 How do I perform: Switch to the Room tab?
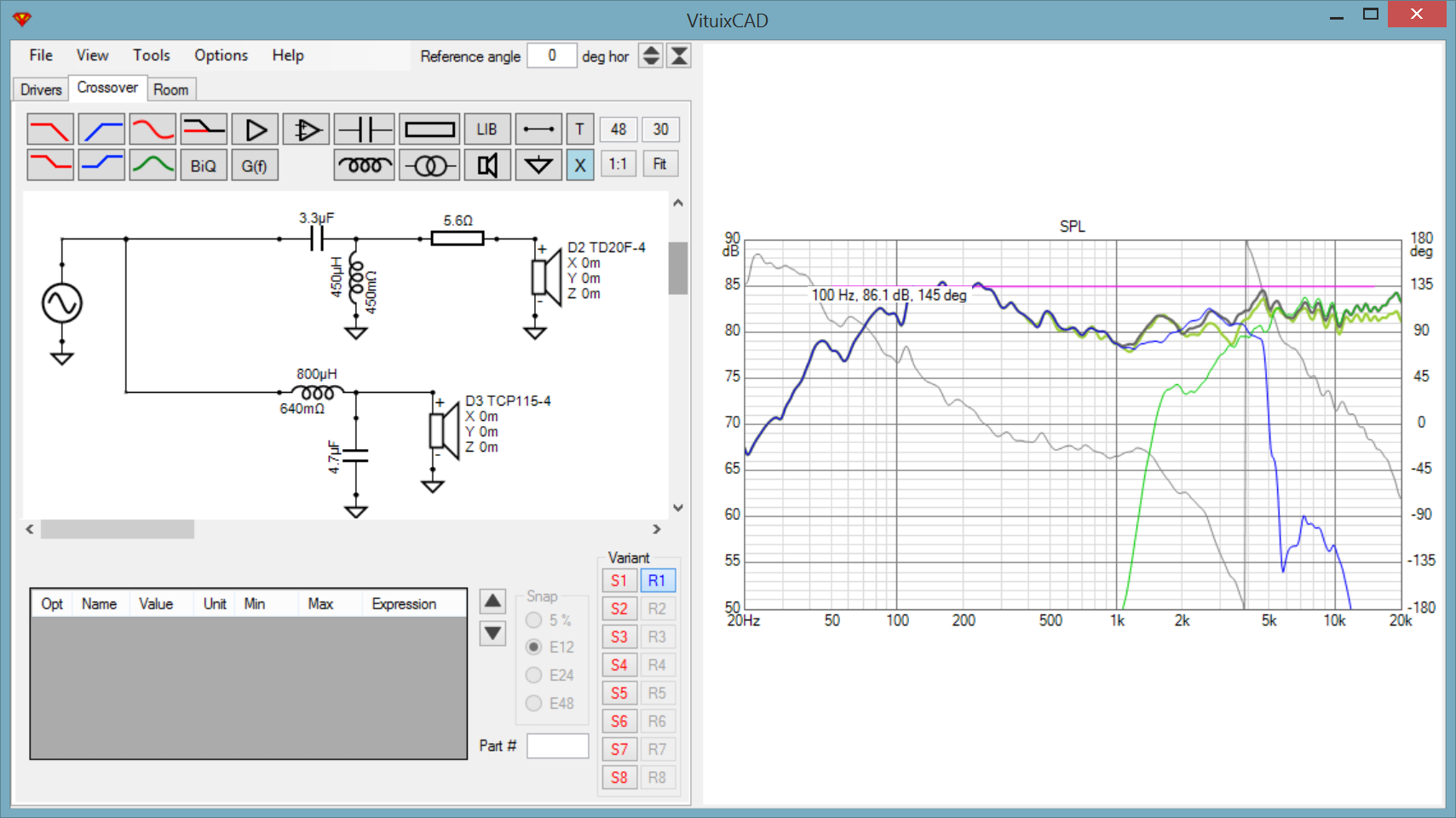tap(171, 89)
